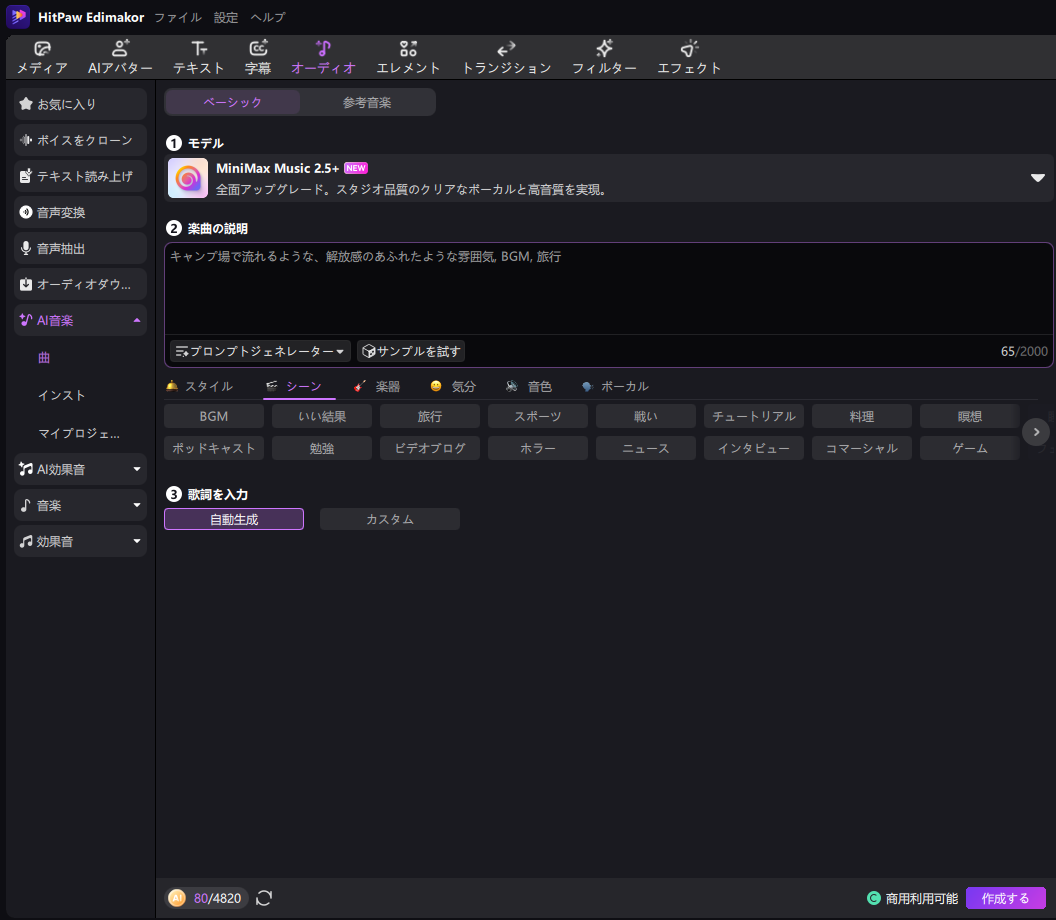The image size is (1056, 920).
Task: Toggle the チュートリアル scene tag
Action: tap(754, 416)
